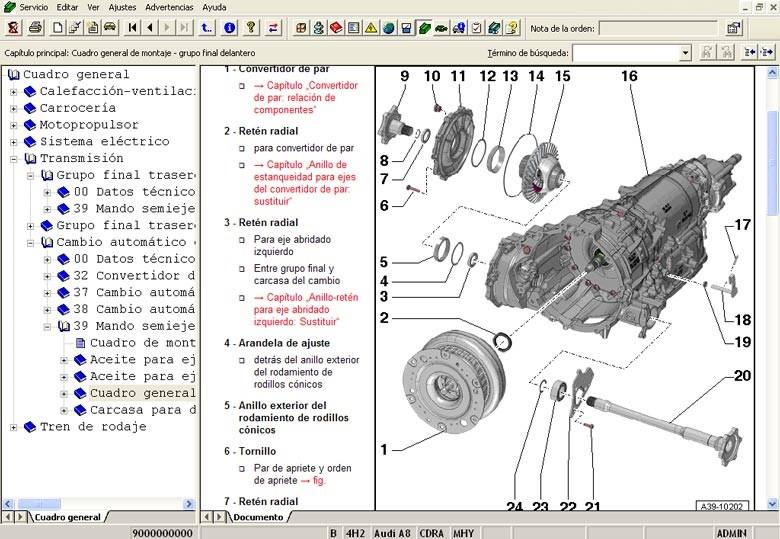Expand the Motopropulsor tree node
The image size is (780, 539).
click(14, 125)
